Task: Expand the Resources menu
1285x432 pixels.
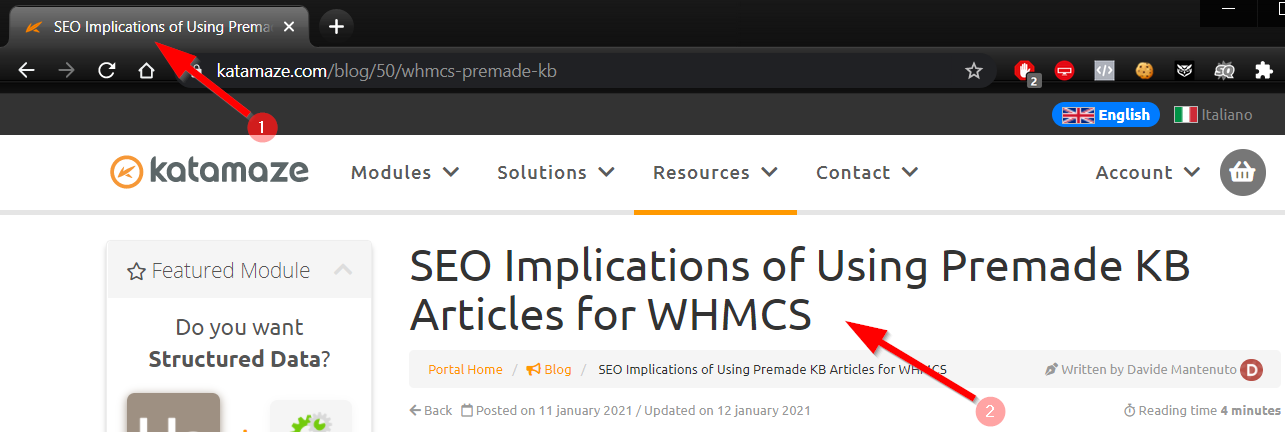Action: (715, 172)
